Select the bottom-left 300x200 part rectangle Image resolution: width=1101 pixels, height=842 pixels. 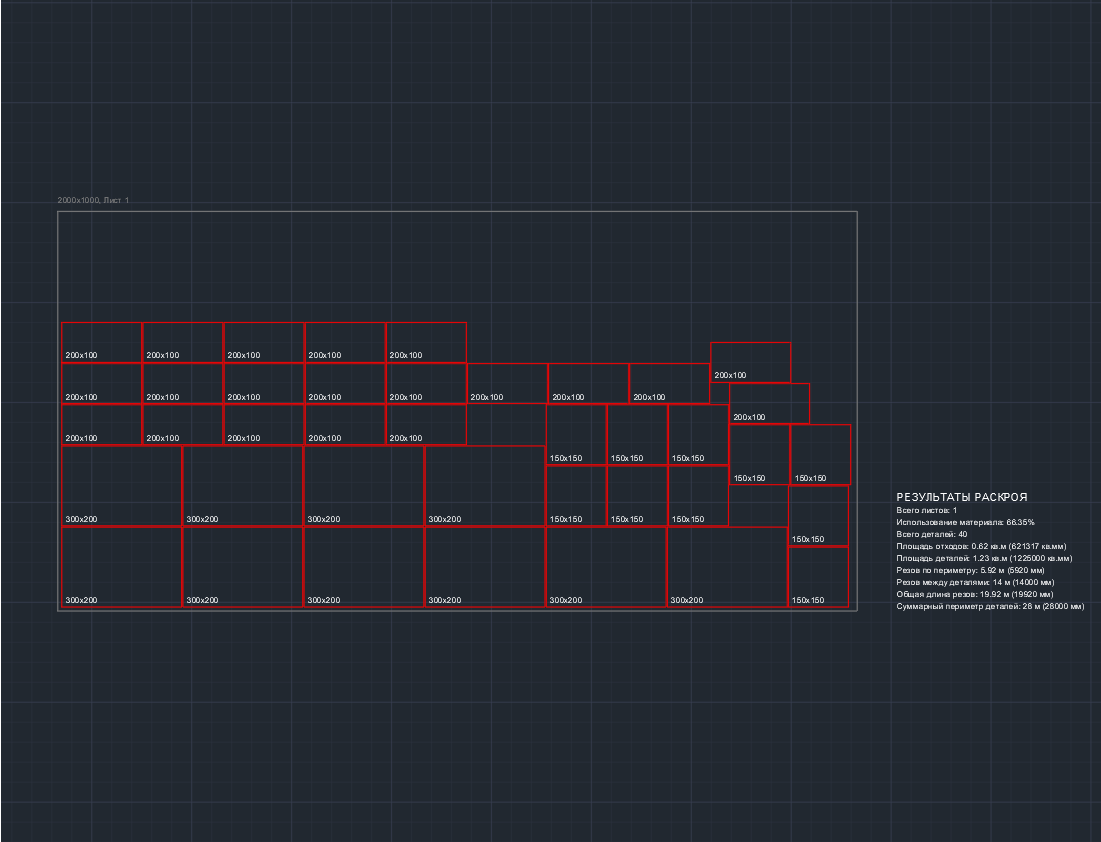tap(122, 566)
